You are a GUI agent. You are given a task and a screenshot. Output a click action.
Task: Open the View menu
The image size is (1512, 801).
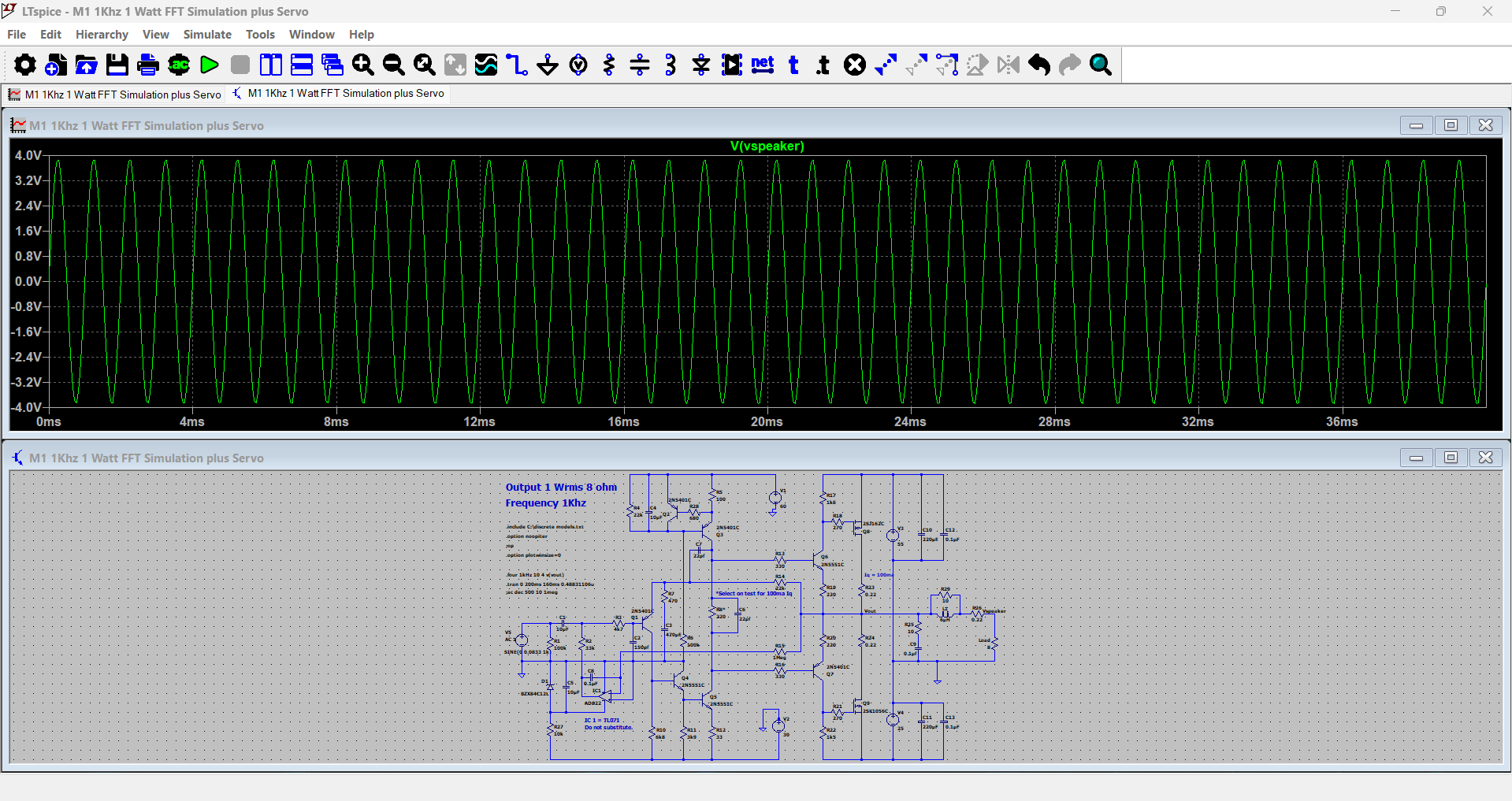(156, 35)
